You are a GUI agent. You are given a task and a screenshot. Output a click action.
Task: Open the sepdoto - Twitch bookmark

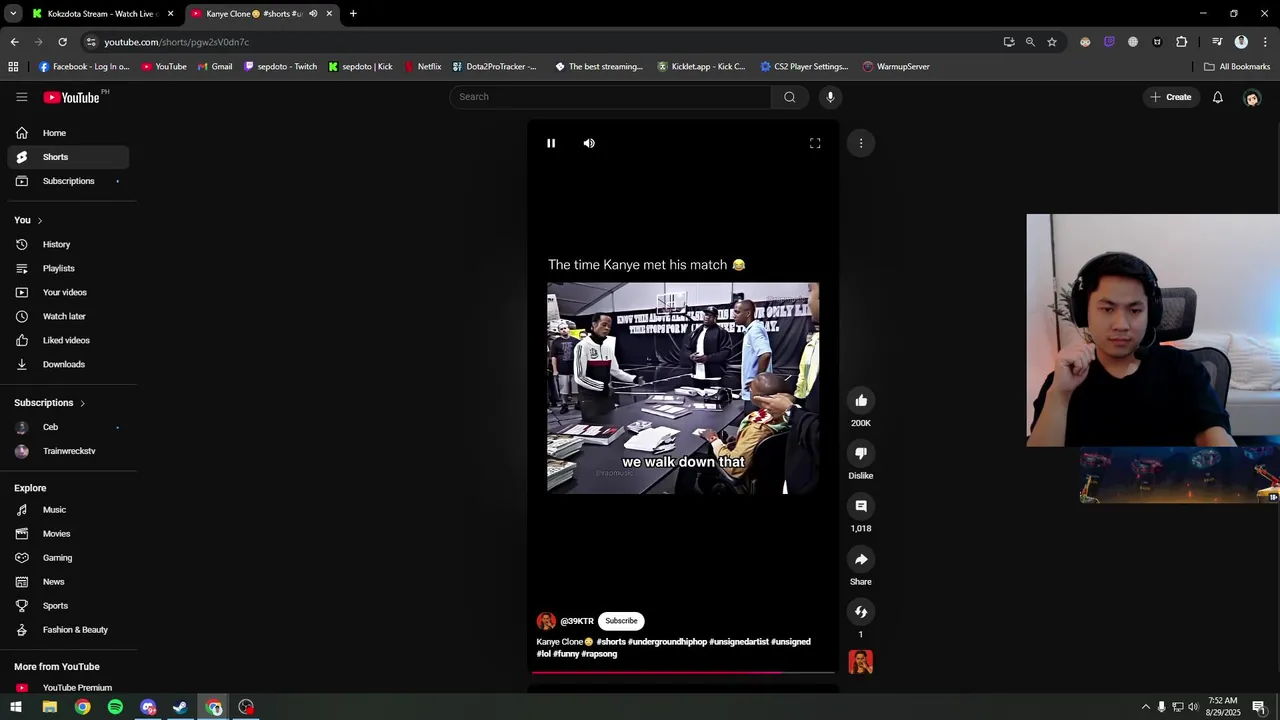(280, 67)
